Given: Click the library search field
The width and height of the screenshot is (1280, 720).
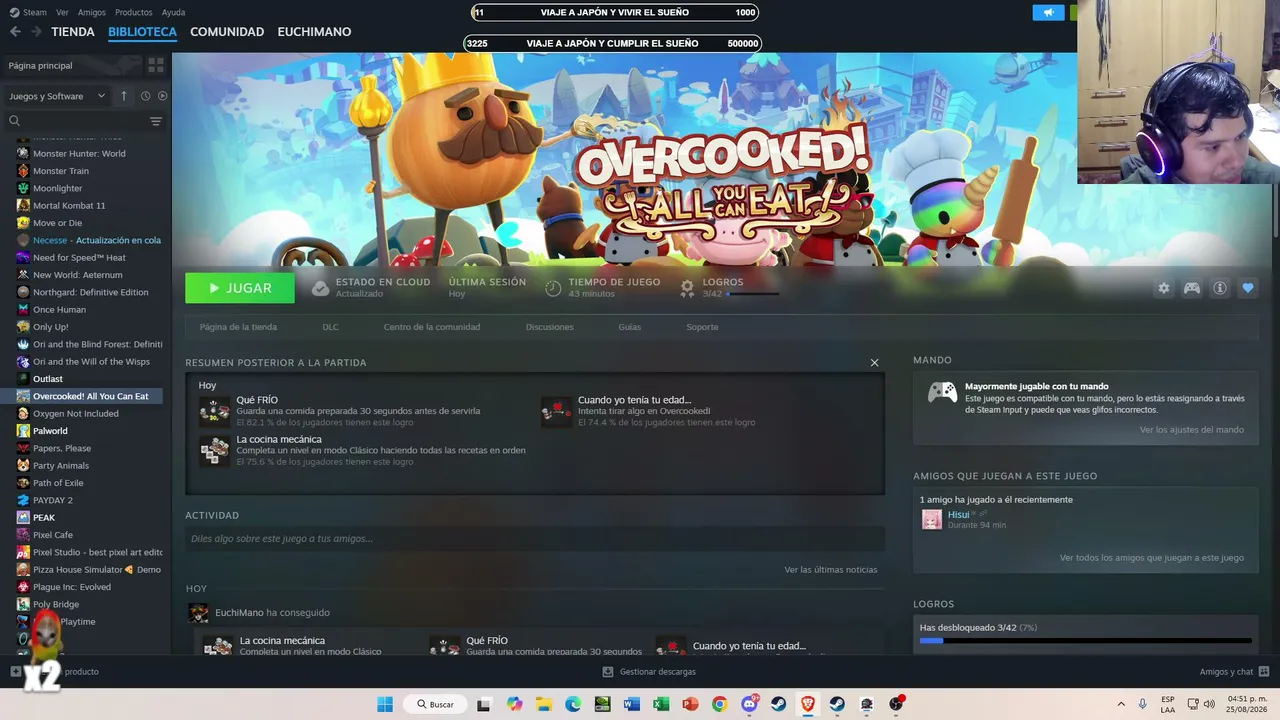Looking at the screenshot, I should (x=78, y=121).
